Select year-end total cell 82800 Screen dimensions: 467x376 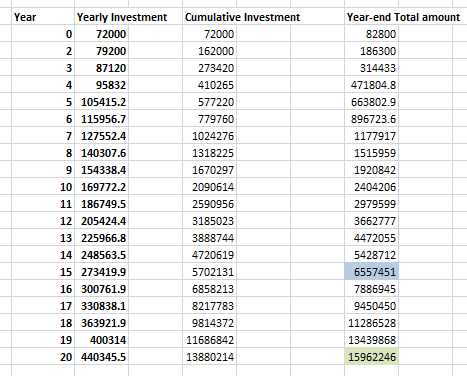point(371,34)
